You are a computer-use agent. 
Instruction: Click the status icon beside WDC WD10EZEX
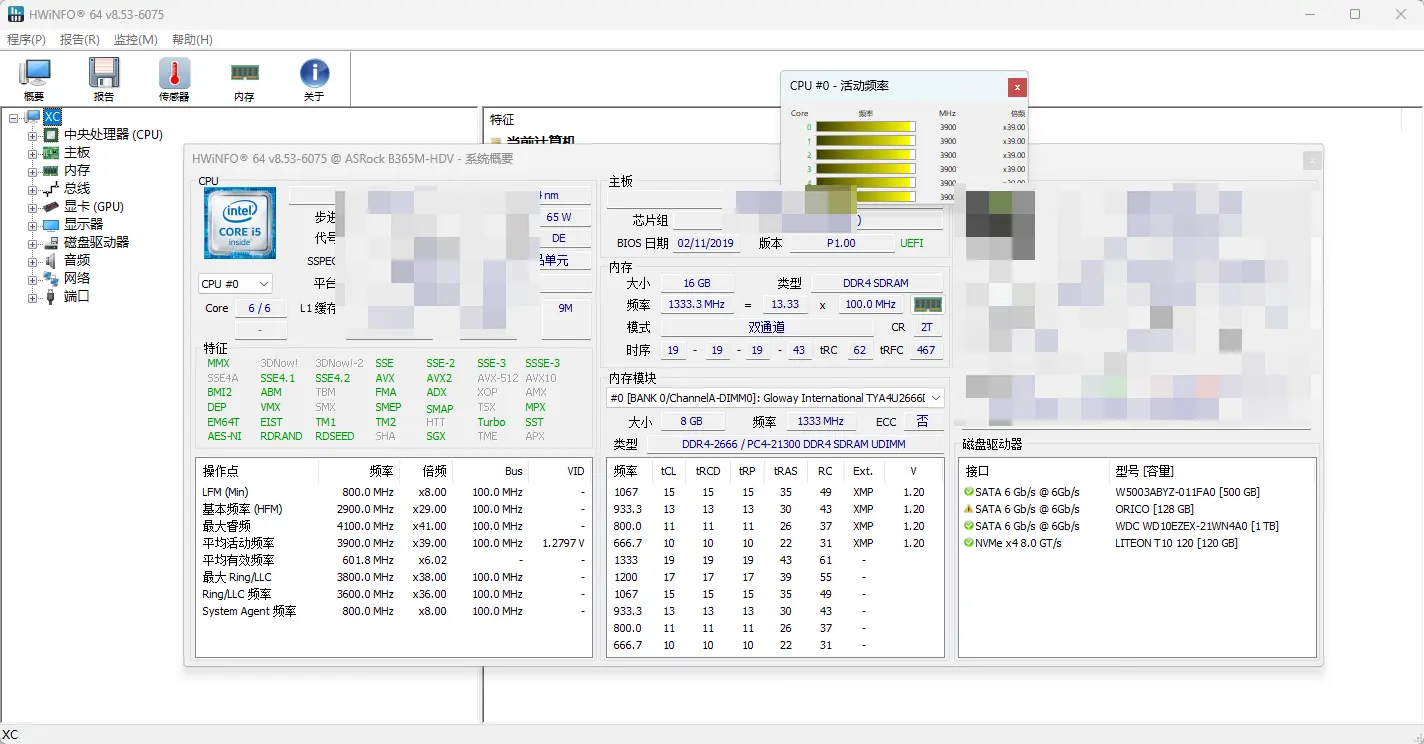968,526
